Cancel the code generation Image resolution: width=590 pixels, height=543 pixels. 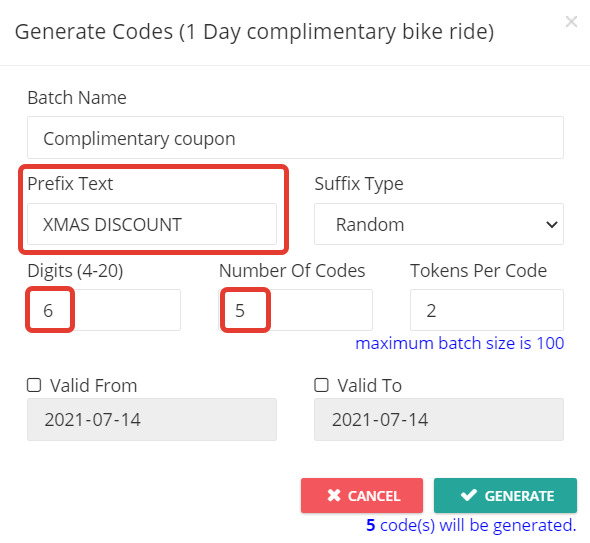362,496
